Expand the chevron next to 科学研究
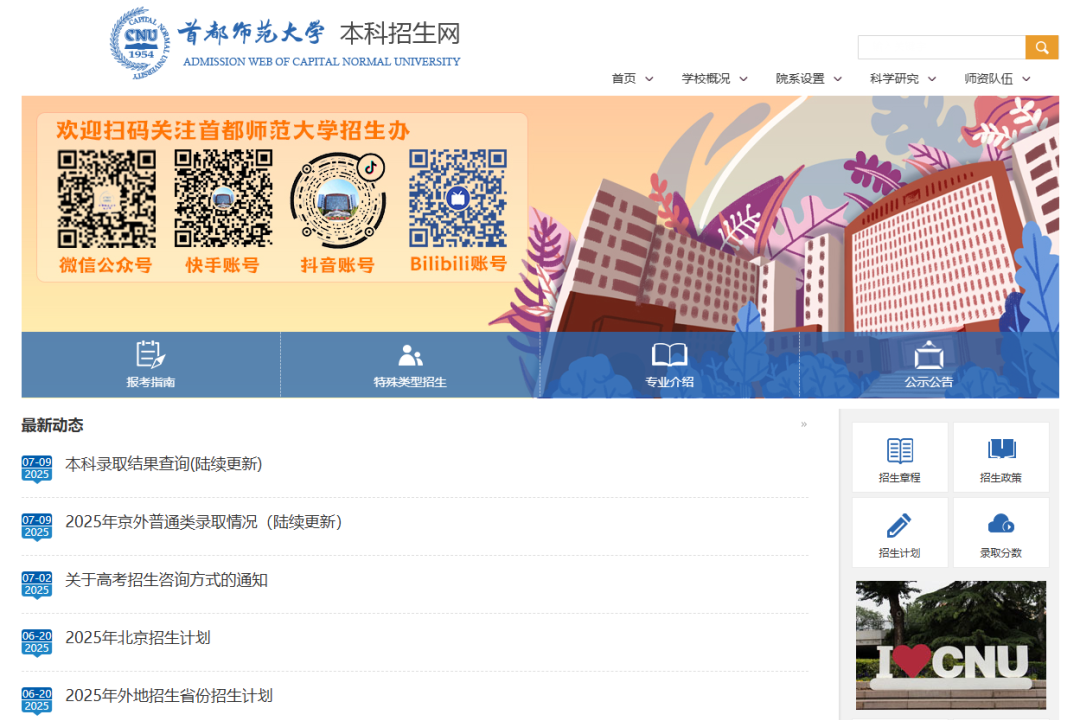The width and height of the screenshot is (1080, 720). [932, 79]
